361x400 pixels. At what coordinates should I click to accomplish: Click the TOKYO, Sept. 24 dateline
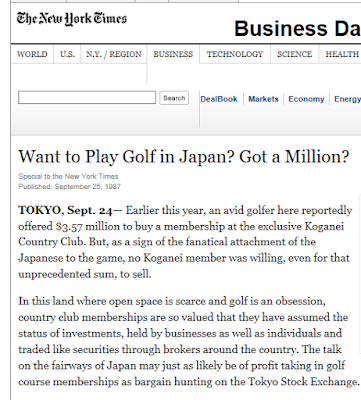tap(65, 210)
